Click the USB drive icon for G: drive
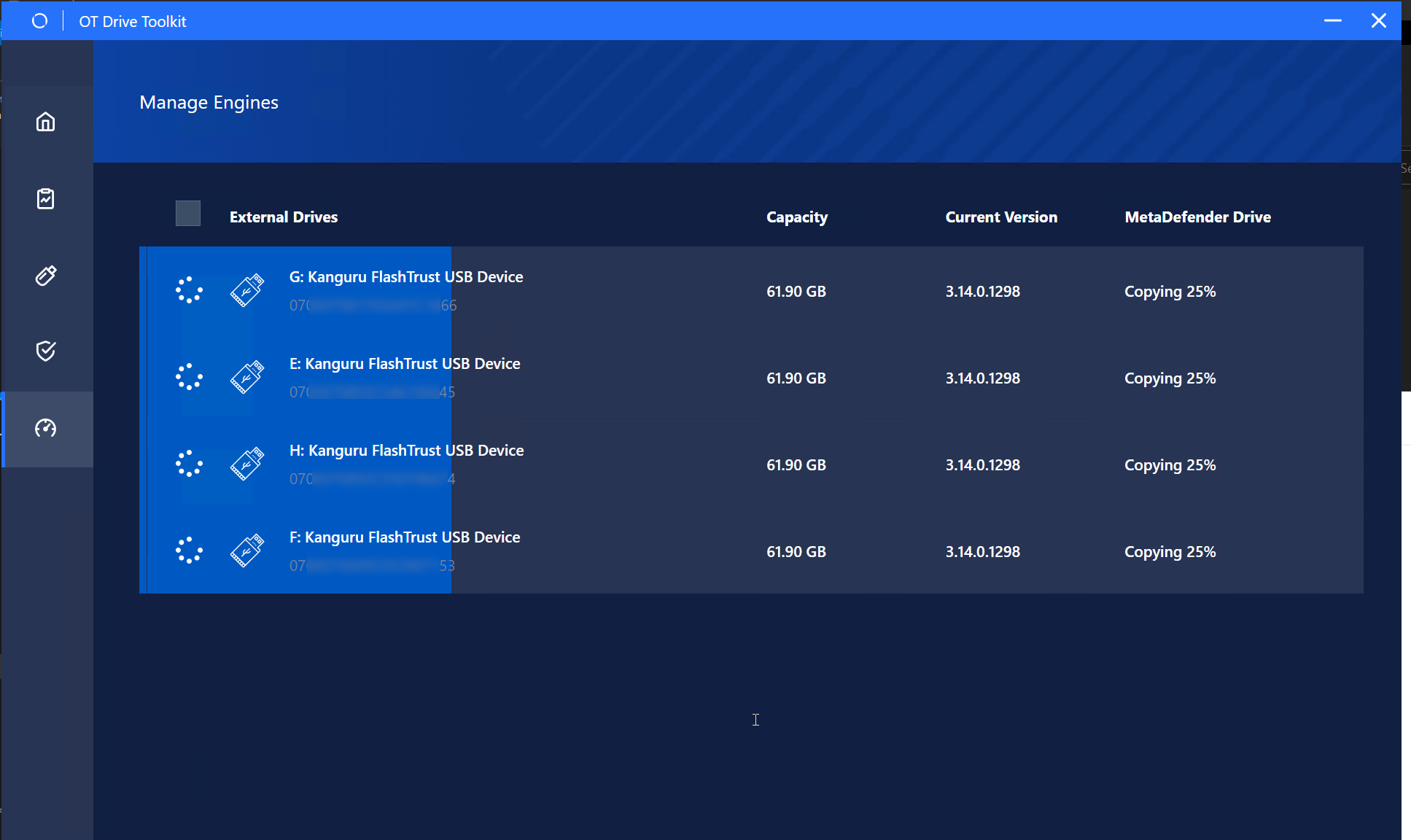 (247, 290)
